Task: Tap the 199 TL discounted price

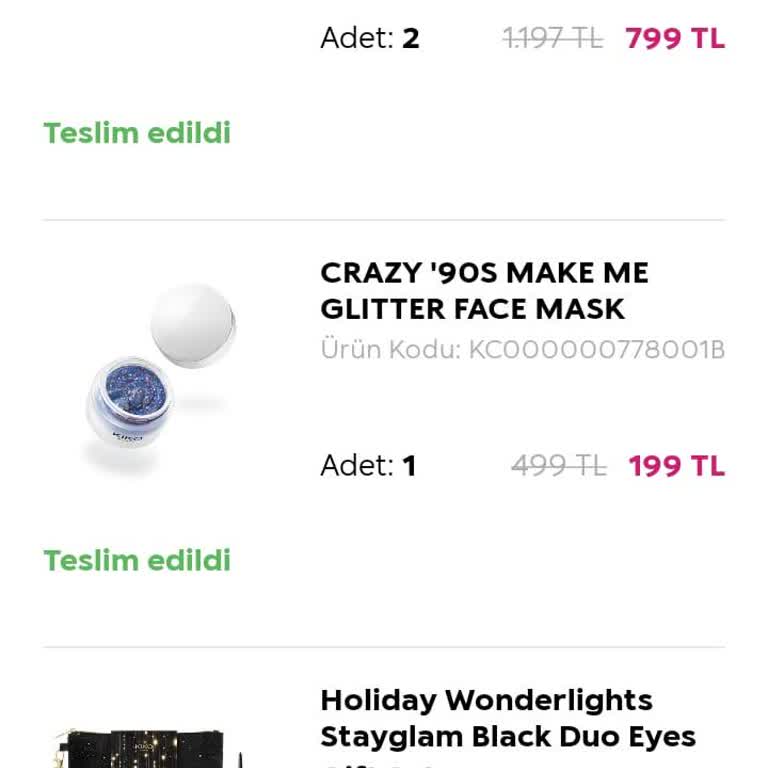Action: pos(676,466)
